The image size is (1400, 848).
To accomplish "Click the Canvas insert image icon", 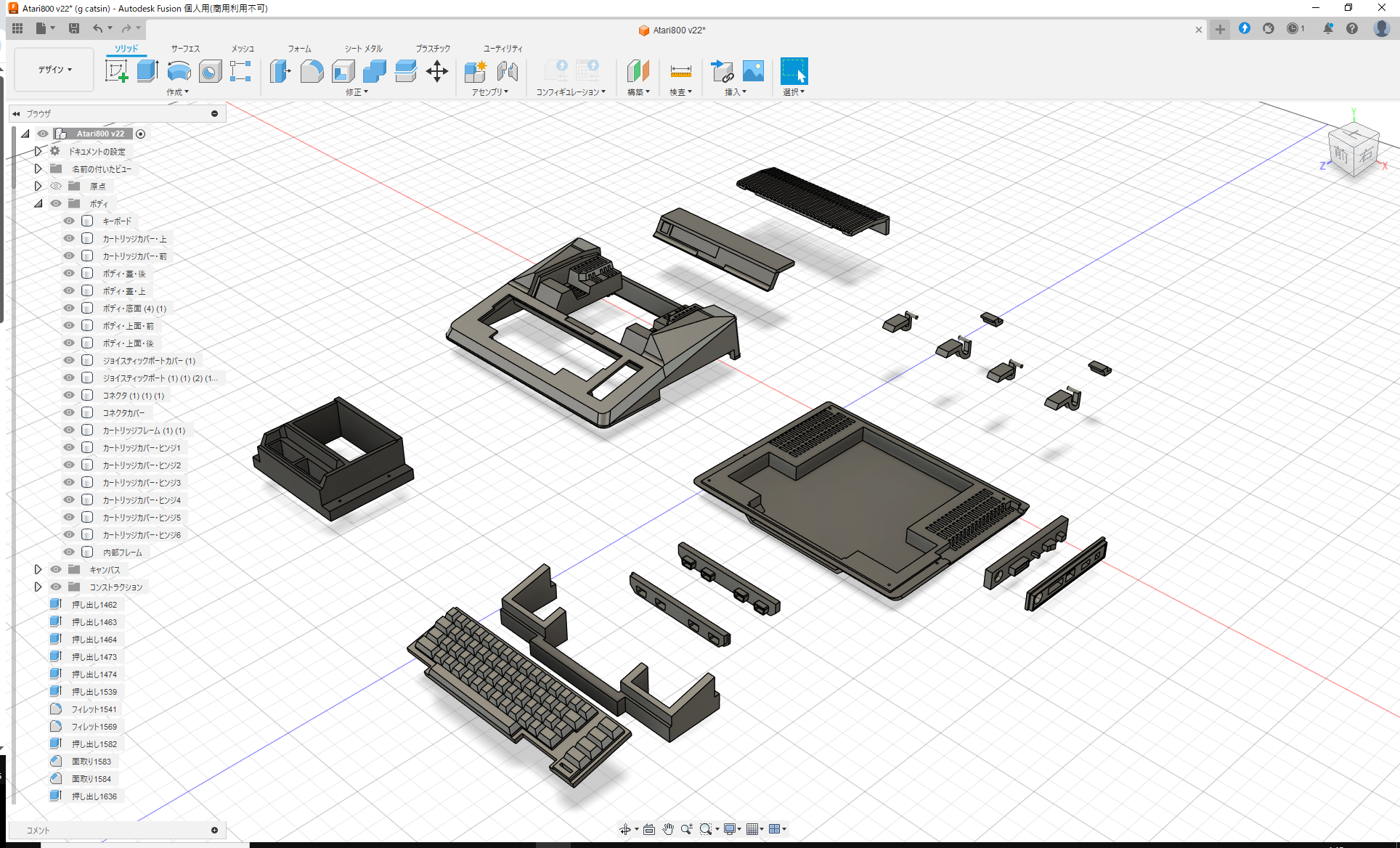I will (x=753, y=71).
